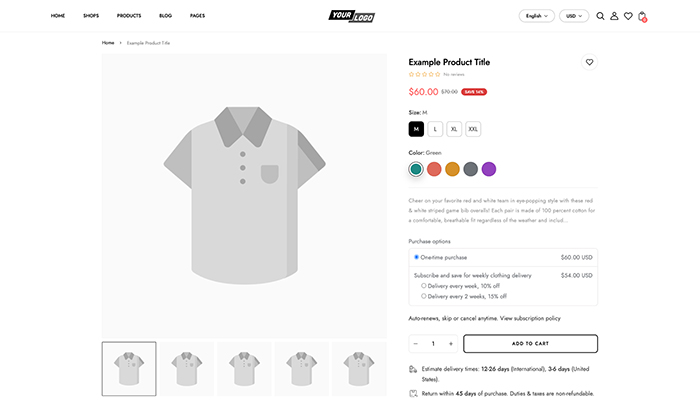Viewport: 700px width, 401px height.
Task: Select the second product thumbnail
Action: click(x=186, y=368)
